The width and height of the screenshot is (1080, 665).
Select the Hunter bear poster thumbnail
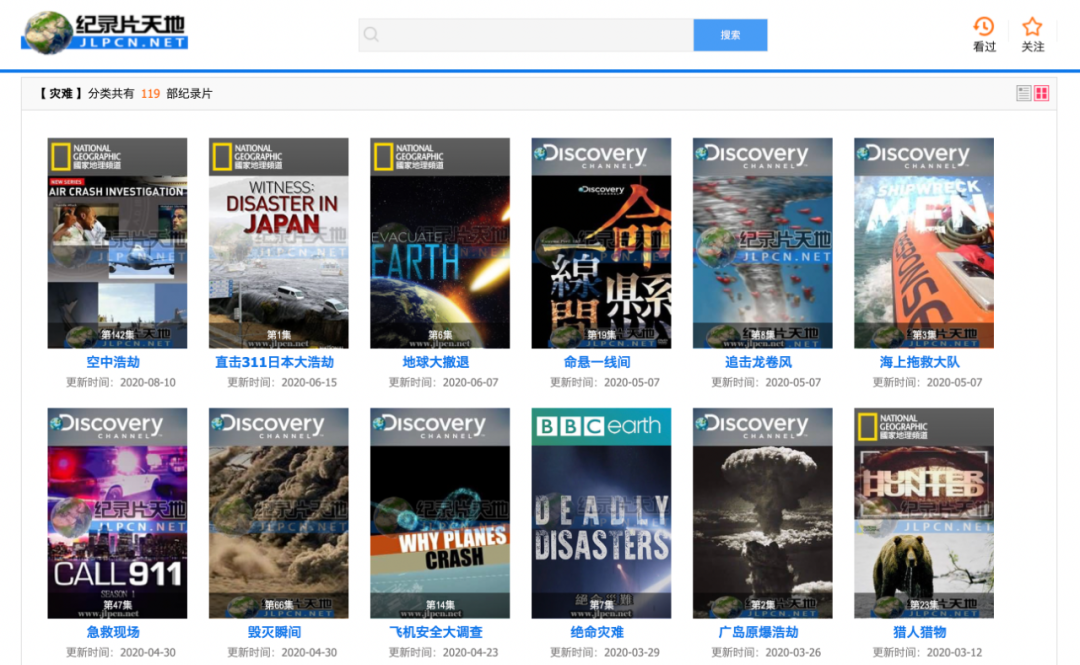(924, 513)
